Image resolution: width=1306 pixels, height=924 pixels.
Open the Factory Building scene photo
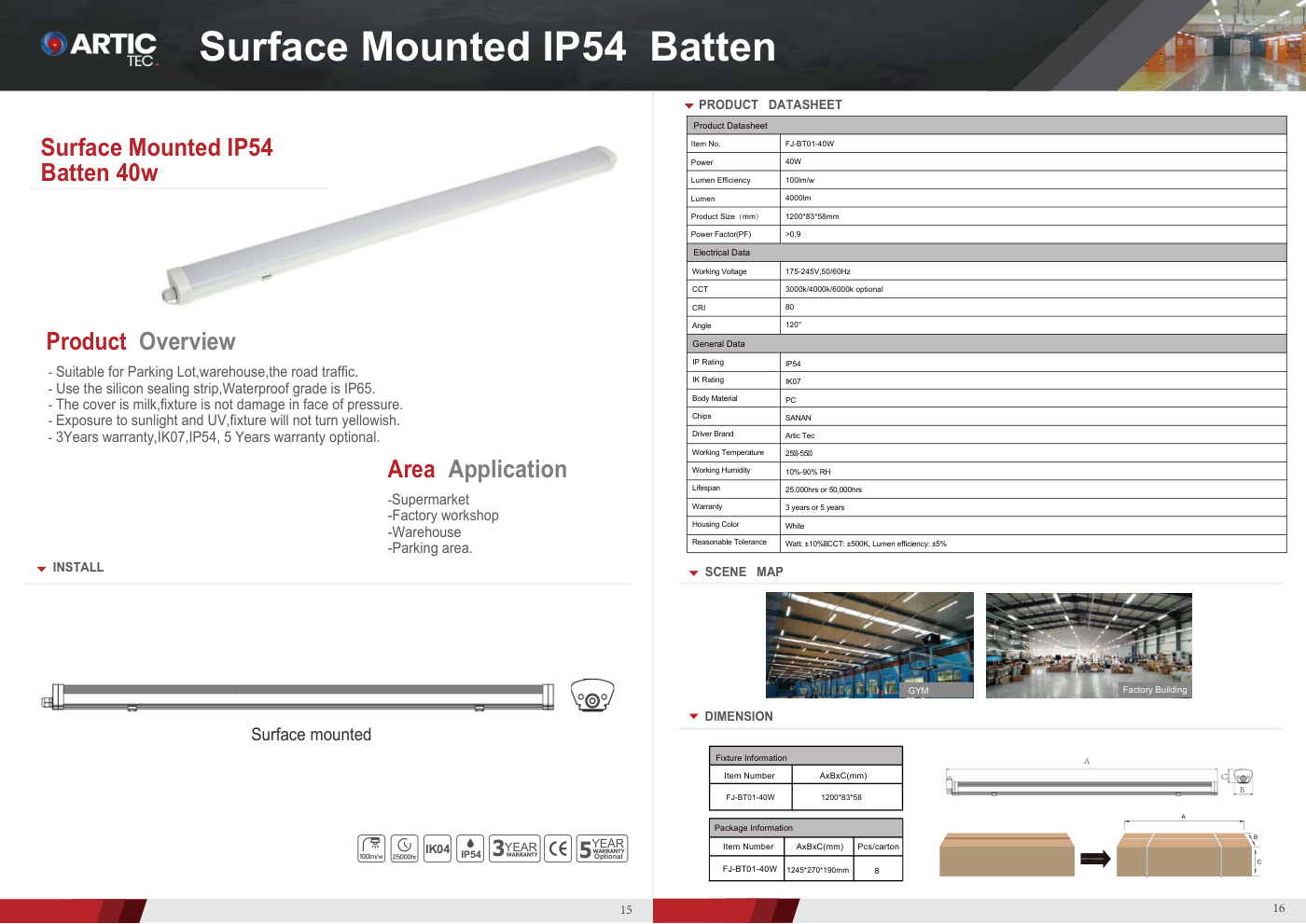coord(1089,645)
